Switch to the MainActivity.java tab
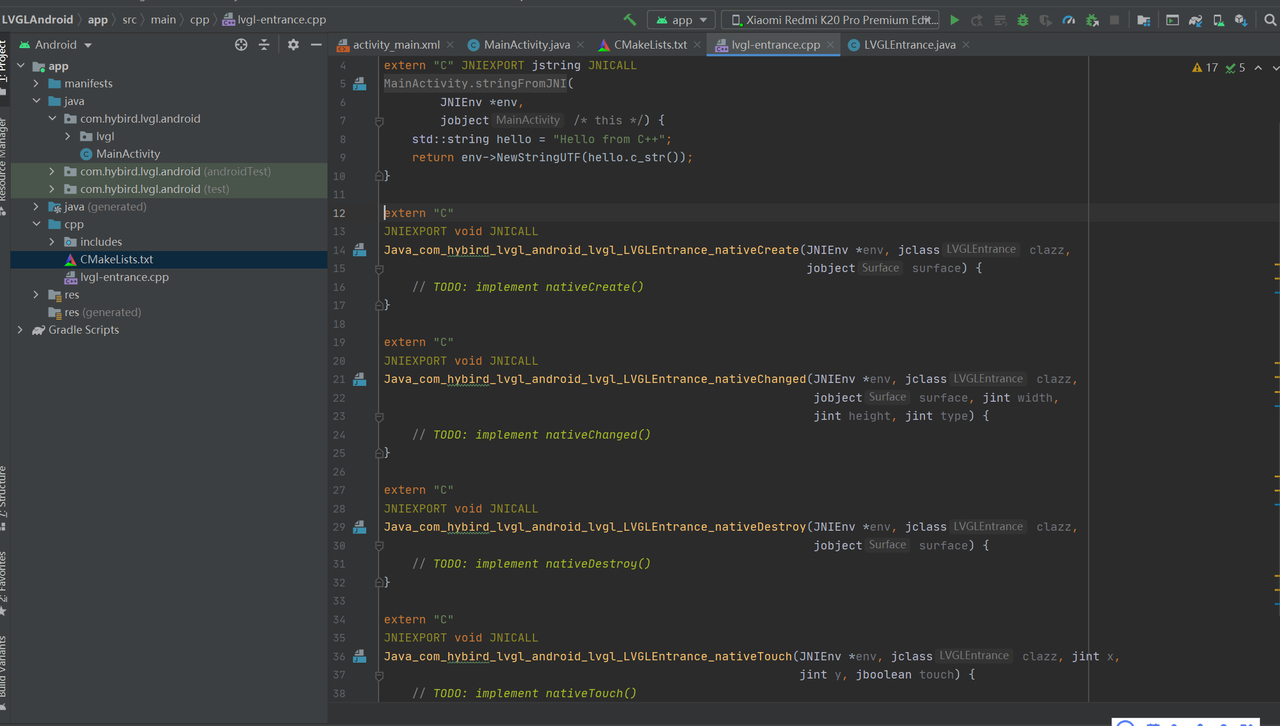This screenshot has width=1280, height=726. click(x=527, y=45)
